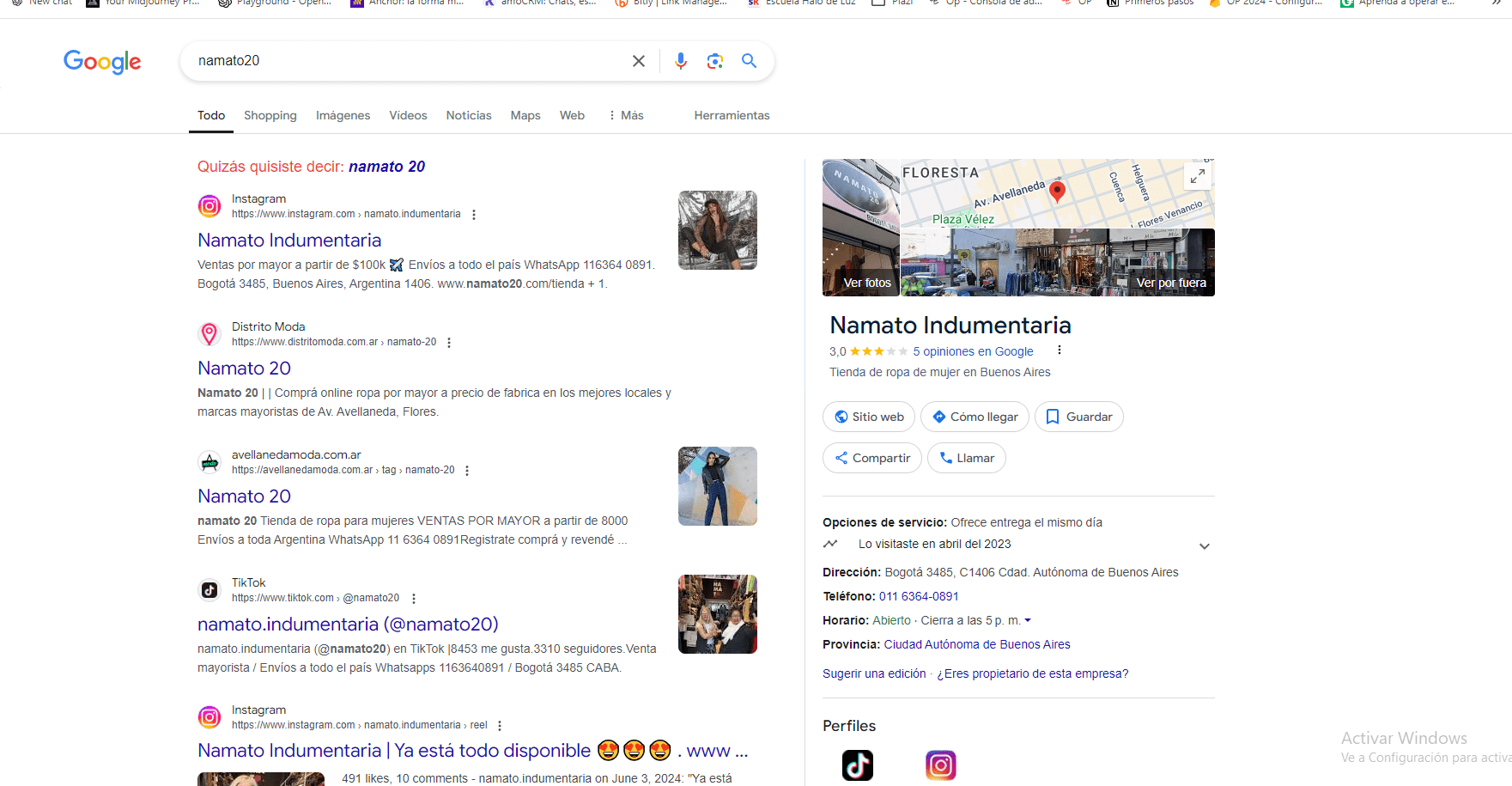Open the avellanedamoda result thumbnail
Image resolution: width=1512 pixels, height=786 pixels.
click(x=718, y=486)
